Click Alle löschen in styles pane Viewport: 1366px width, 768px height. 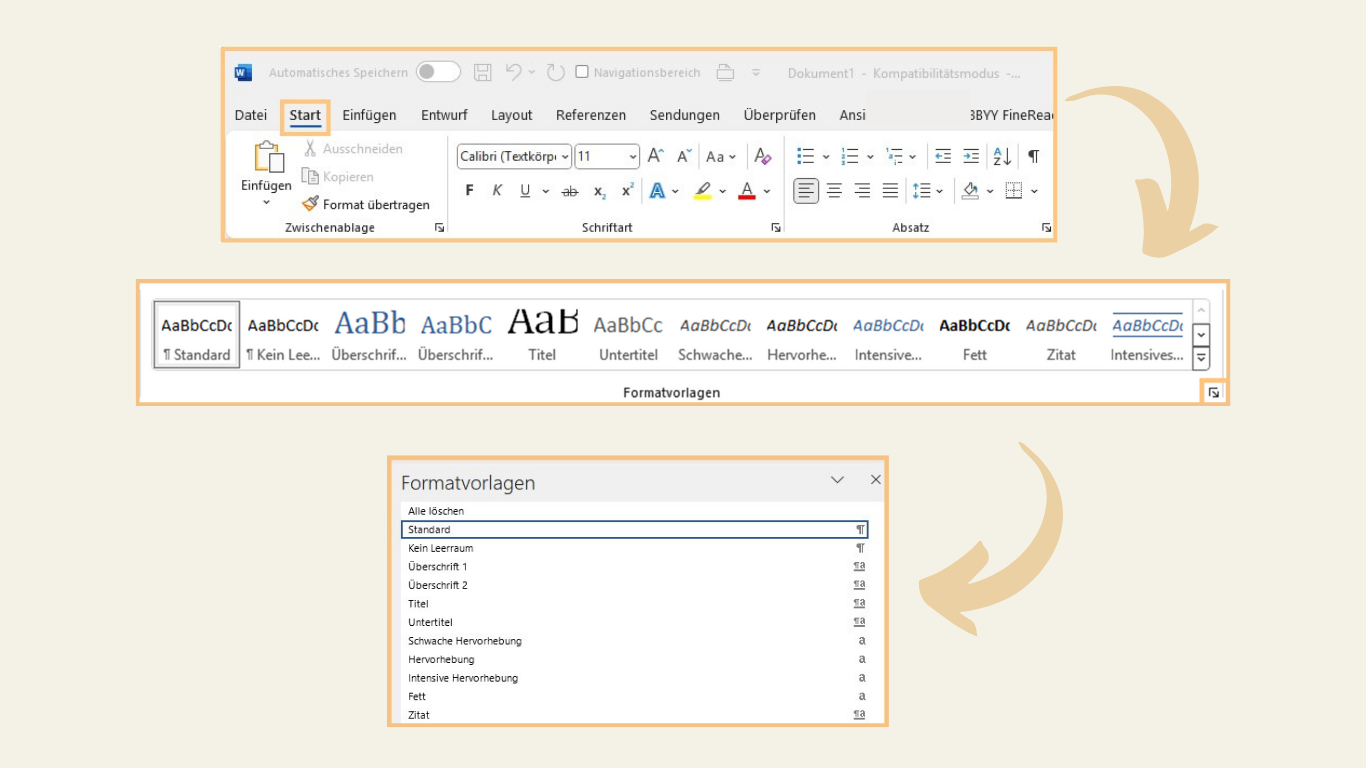[x=436, y=511]
